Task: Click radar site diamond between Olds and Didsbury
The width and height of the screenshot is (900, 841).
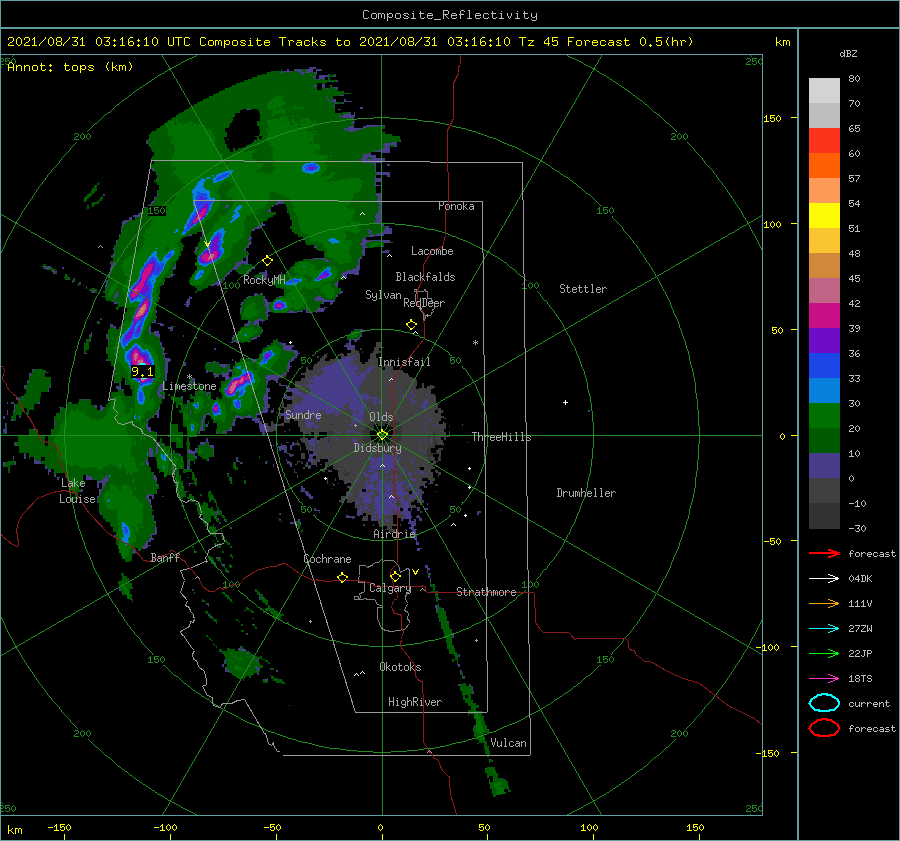Action: [382, 435]
